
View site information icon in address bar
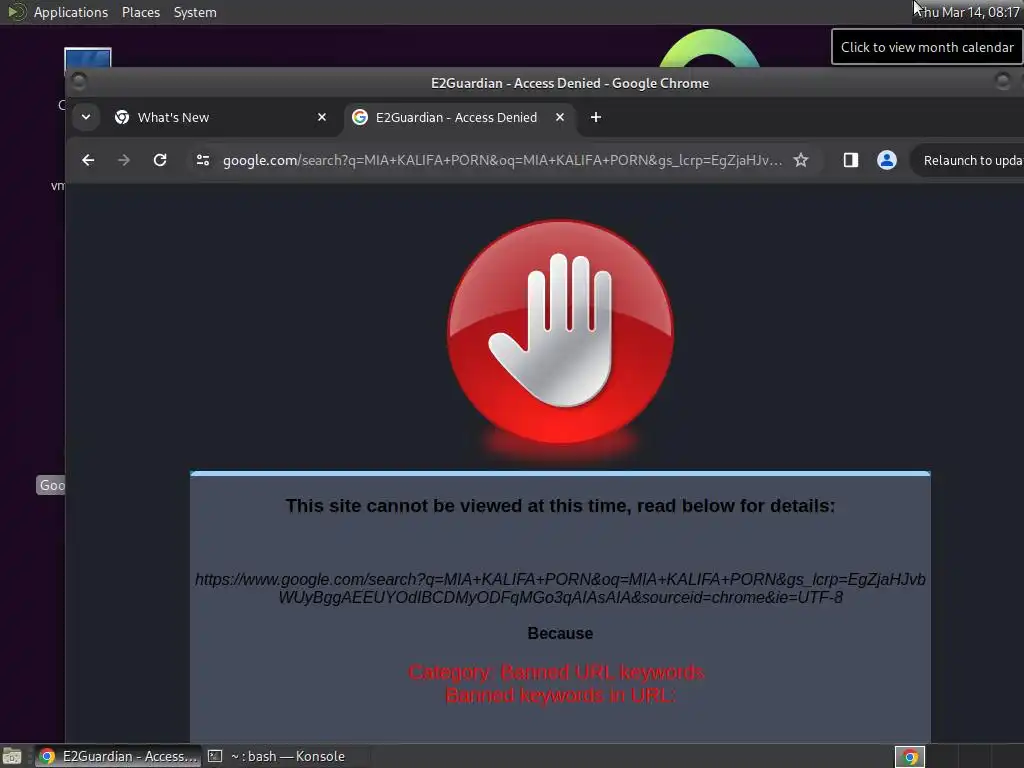coord(202,160)
